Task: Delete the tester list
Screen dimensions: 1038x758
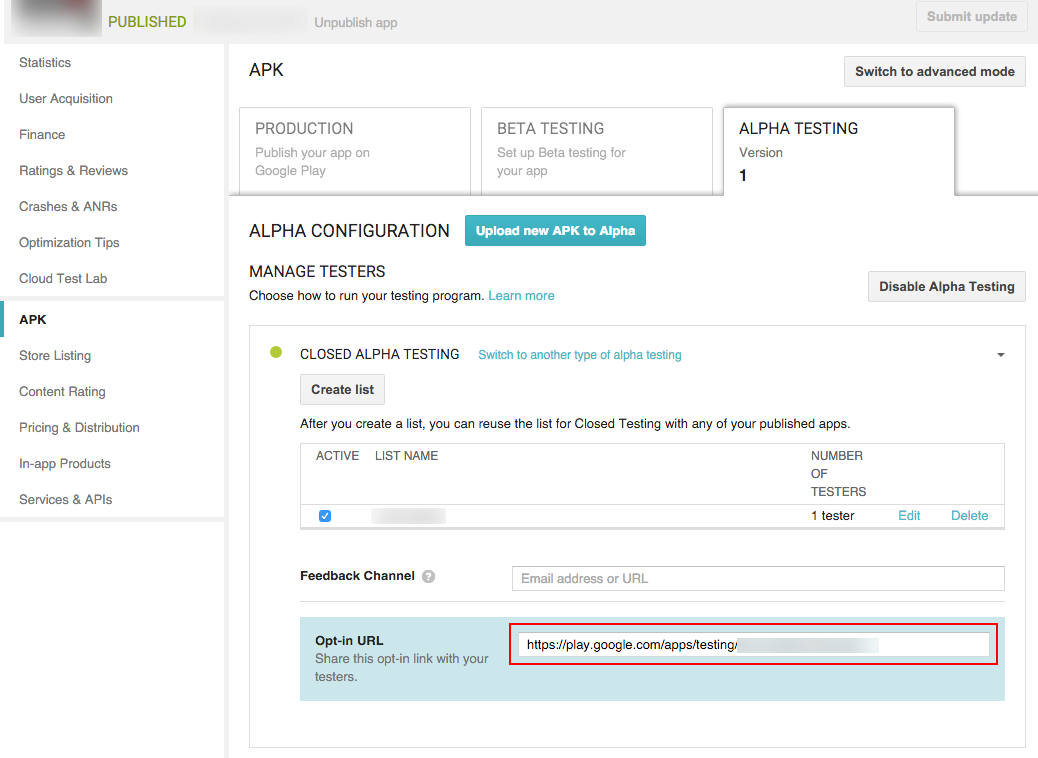Action: coord(969,516)
